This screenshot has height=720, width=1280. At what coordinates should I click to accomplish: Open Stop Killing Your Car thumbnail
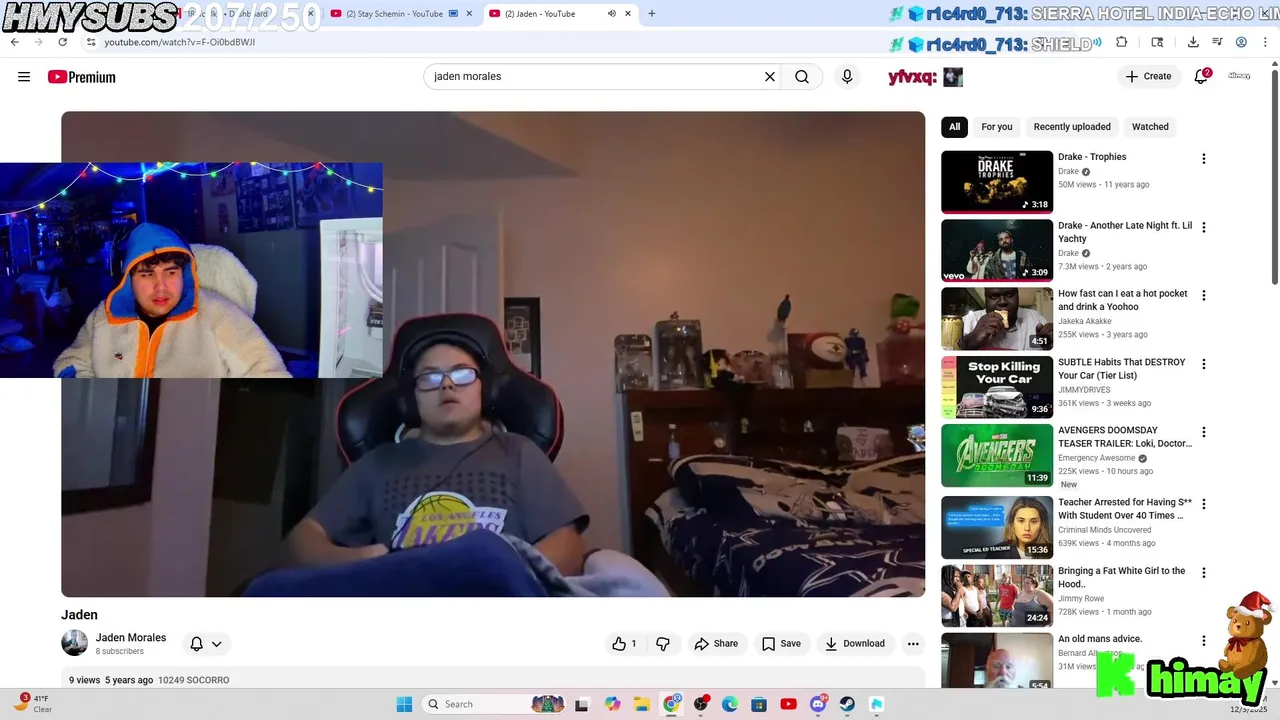point(997,387)
